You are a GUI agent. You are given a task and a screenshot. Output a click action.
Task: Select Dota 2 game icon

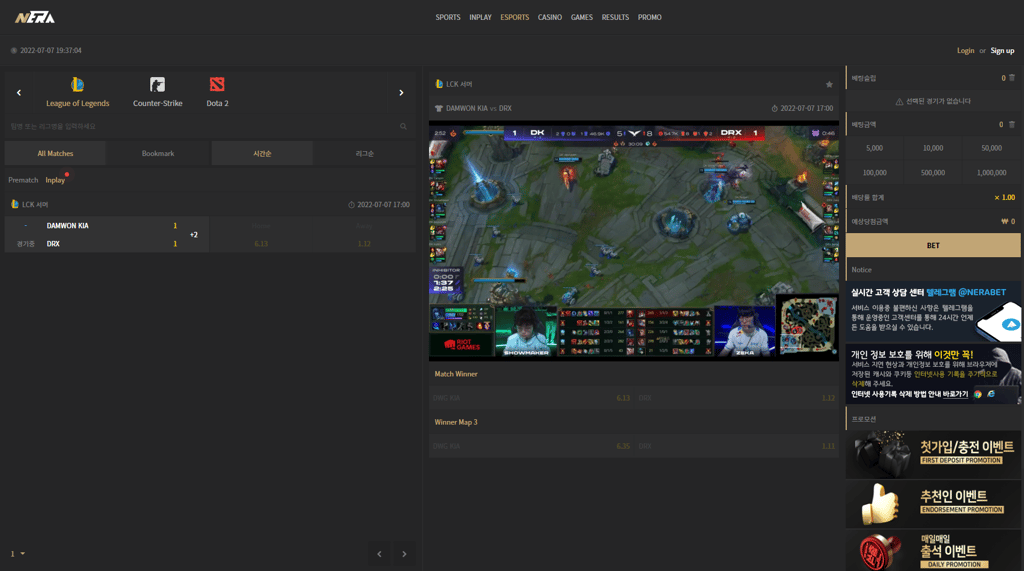[217, 92]
